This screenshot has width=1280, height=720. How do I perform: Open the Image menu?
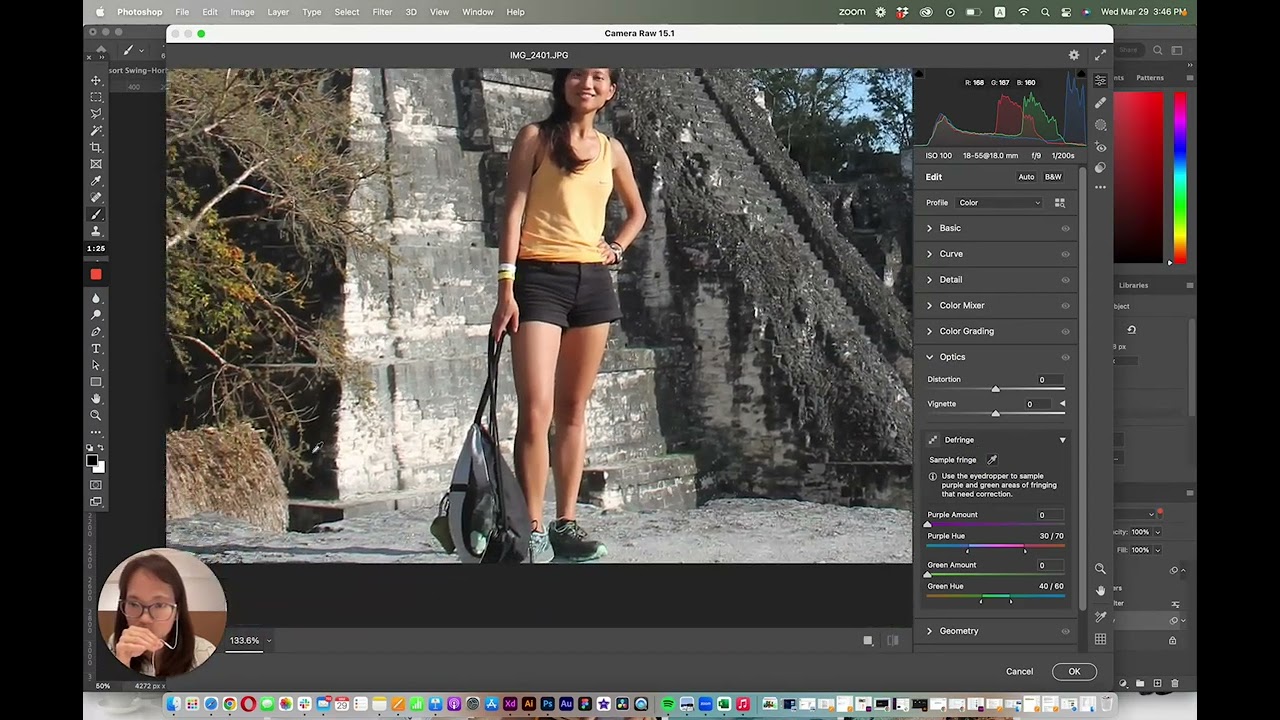click(x=242, y=12)
